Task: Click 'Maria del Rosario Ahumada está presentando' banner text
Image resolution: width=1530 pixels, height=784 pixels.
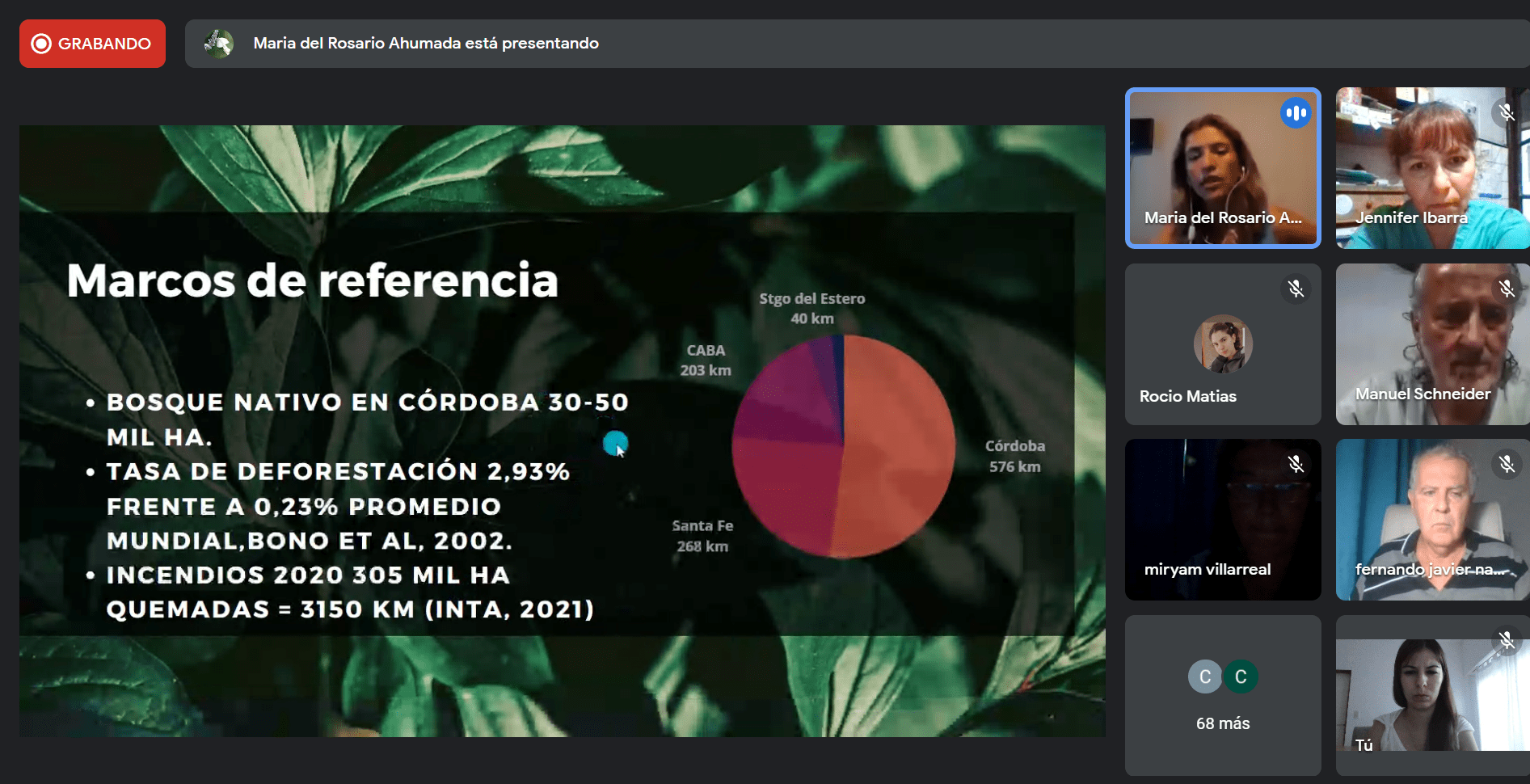Action: pyautogui.click(x=426, y=43)
